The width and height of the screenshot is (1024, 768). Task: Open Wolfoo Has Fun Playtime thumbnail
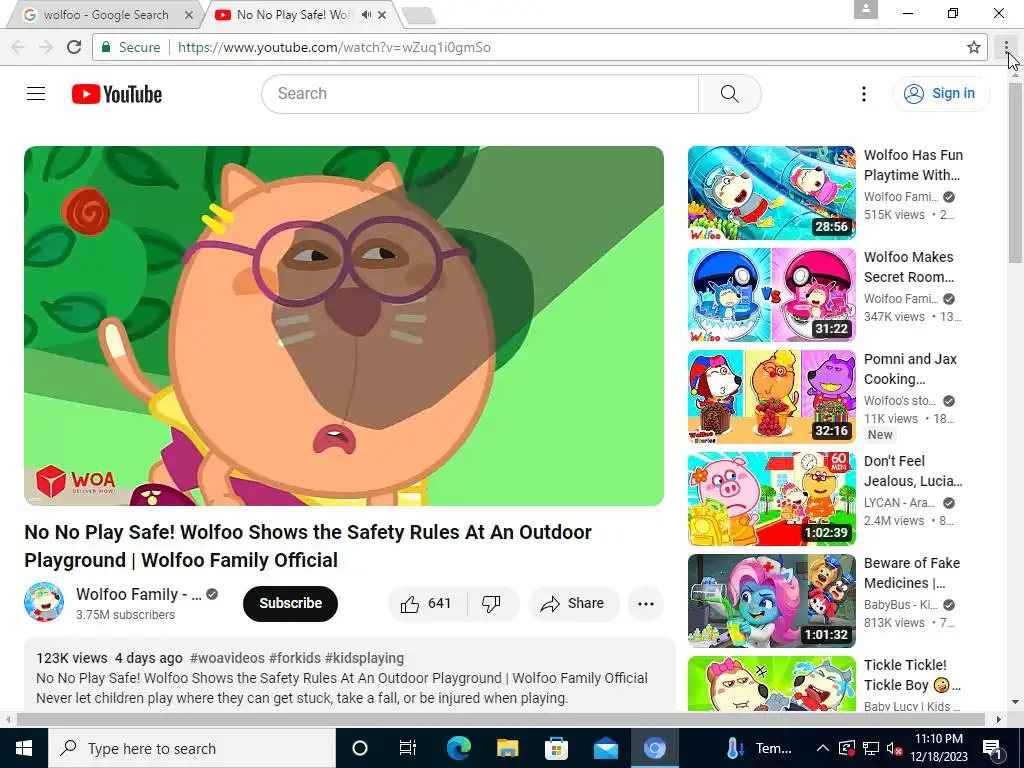(x=771, y=193)
